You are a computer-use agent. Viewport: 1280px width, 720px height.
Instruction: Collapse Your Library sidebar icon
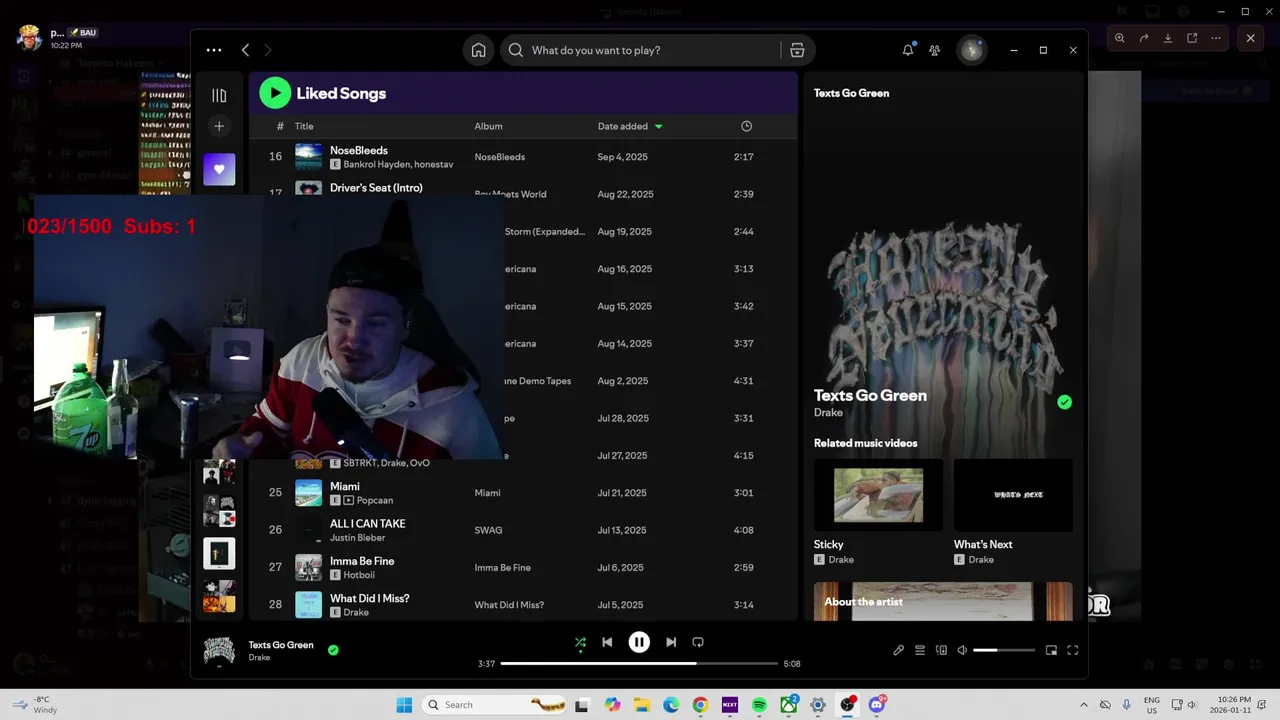point(219,96)
